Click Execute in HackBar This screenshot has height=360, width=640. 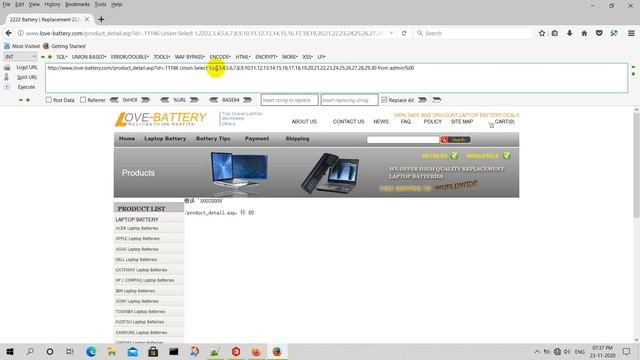pyautogui.click(x=26, y=87)
